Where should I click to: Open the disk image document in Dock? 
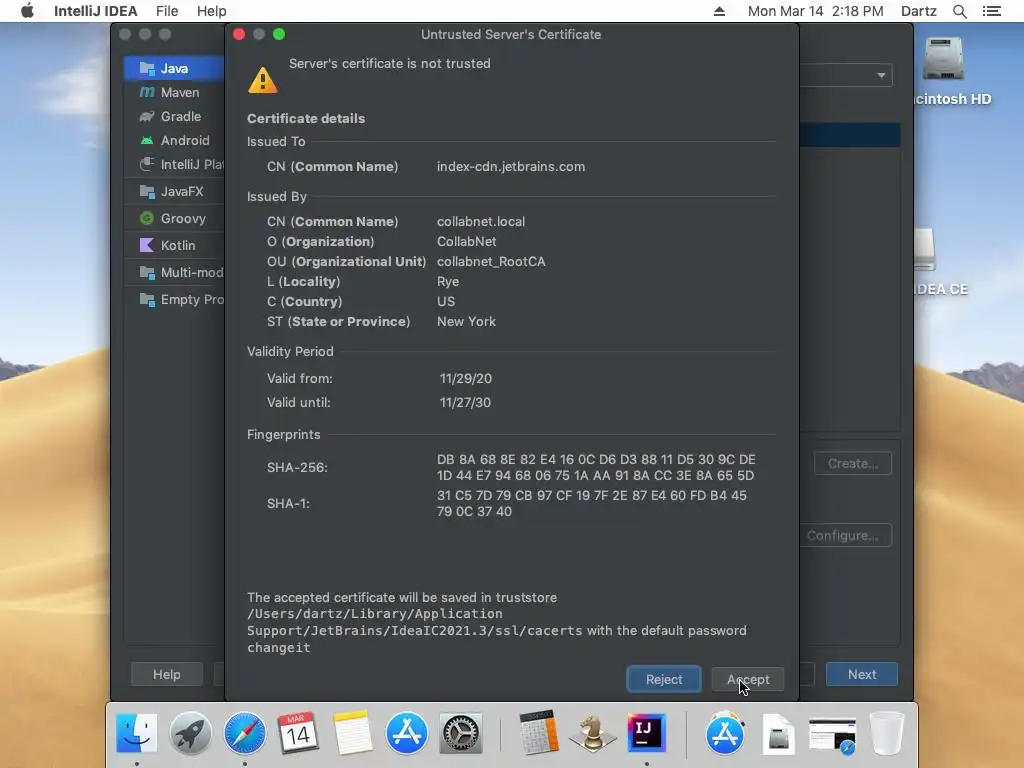click(778, 733)
